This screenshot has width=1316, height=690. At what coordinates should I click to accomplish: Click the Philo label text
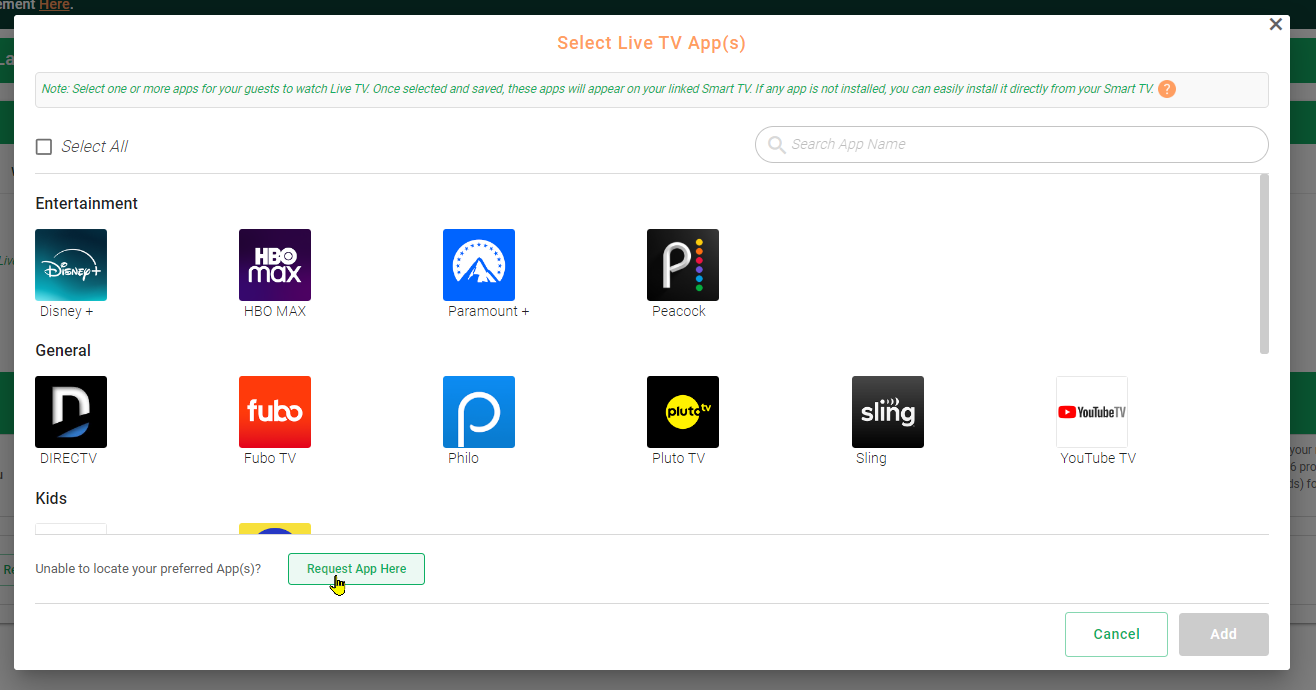[x=463, y=458]
